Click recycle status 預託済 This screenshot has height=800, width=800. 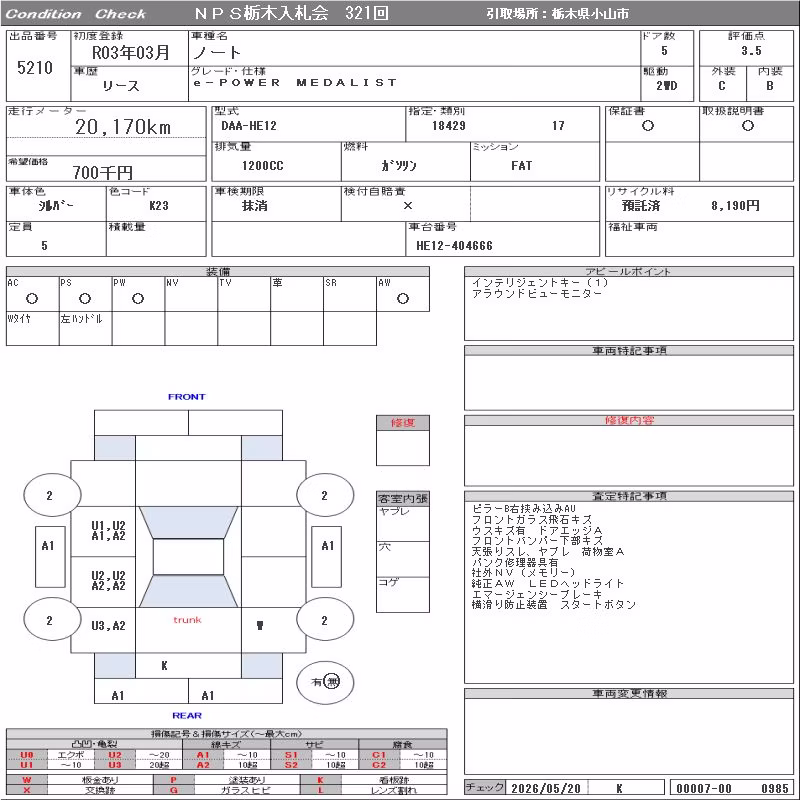point(641,206)
